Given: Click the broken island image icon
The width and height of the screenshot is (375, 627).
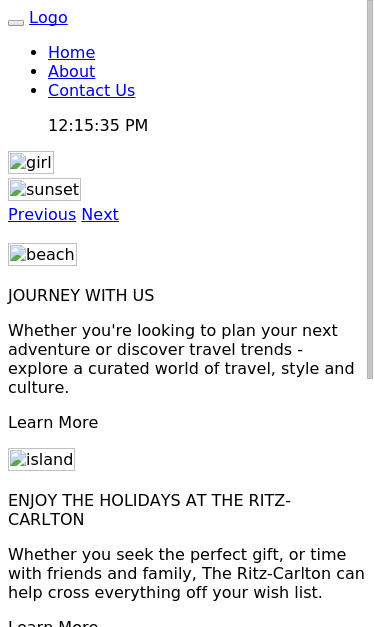Looking at the screenshot, I should (18, 459).
